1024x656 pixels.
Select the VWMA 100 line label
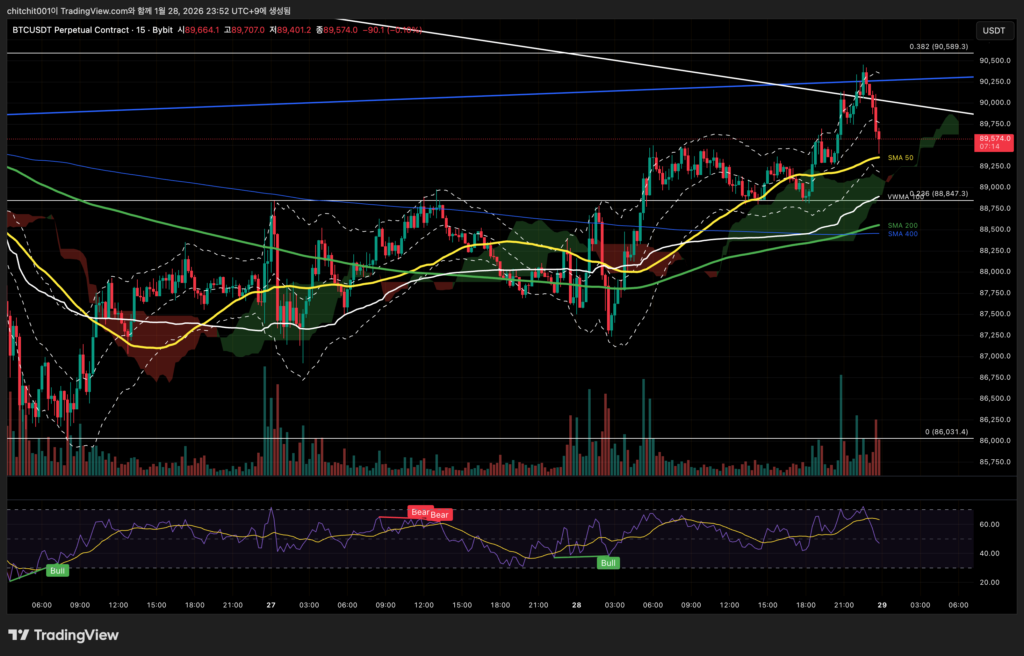click(x=900, y=196)
